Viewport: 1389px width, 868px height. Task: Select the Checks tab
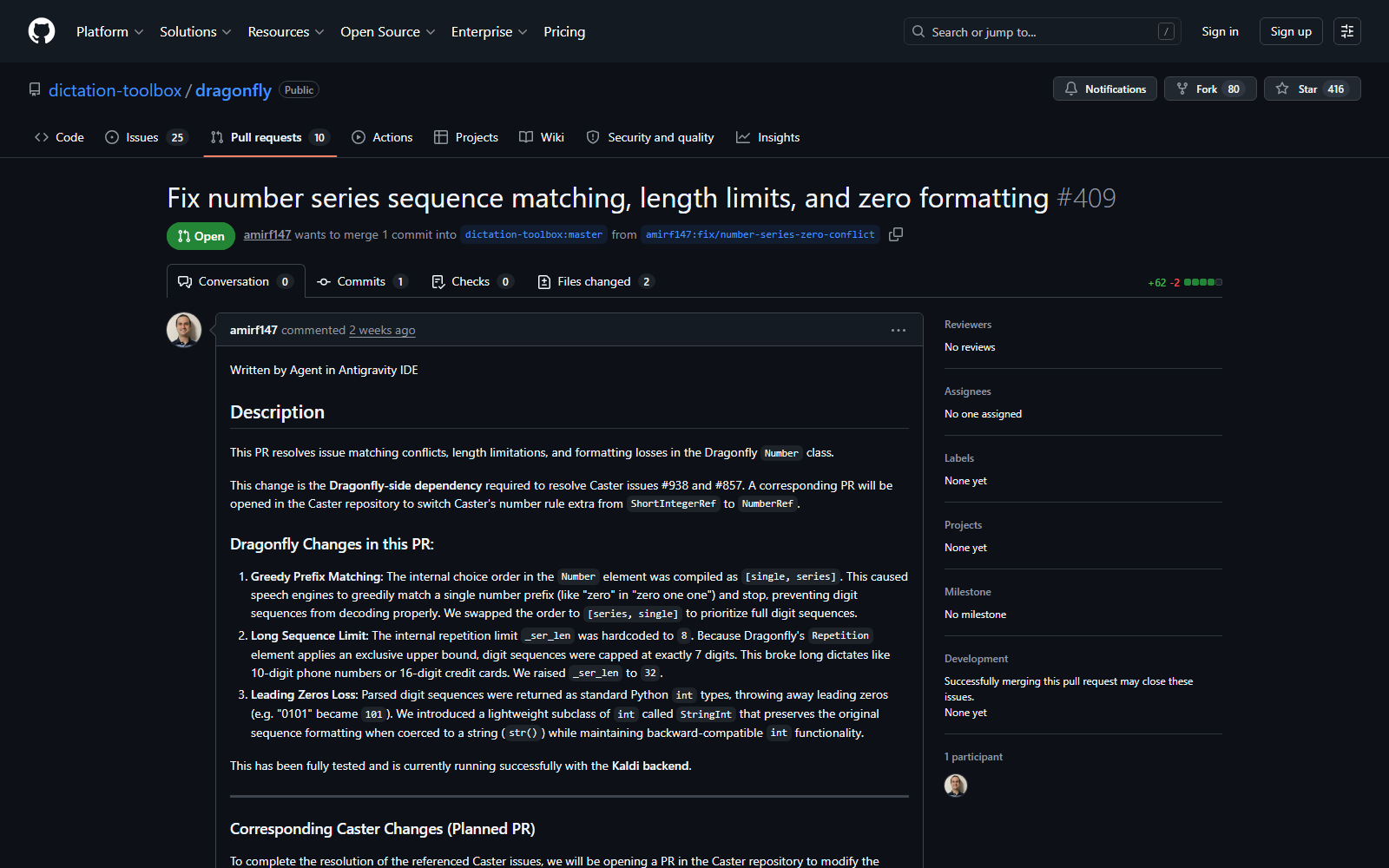coord(473,281)
